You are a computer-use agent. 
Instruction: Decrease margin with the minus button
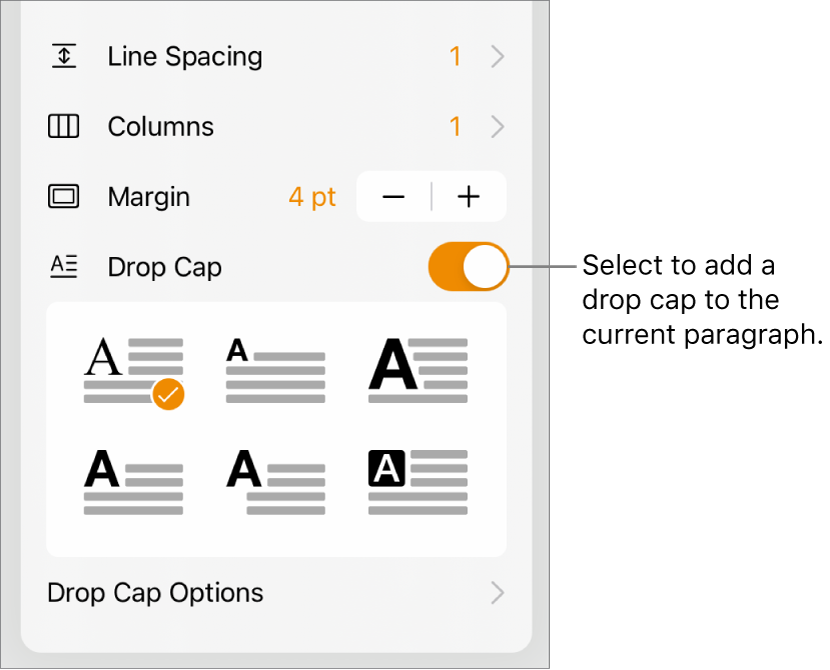pos(393,197)
